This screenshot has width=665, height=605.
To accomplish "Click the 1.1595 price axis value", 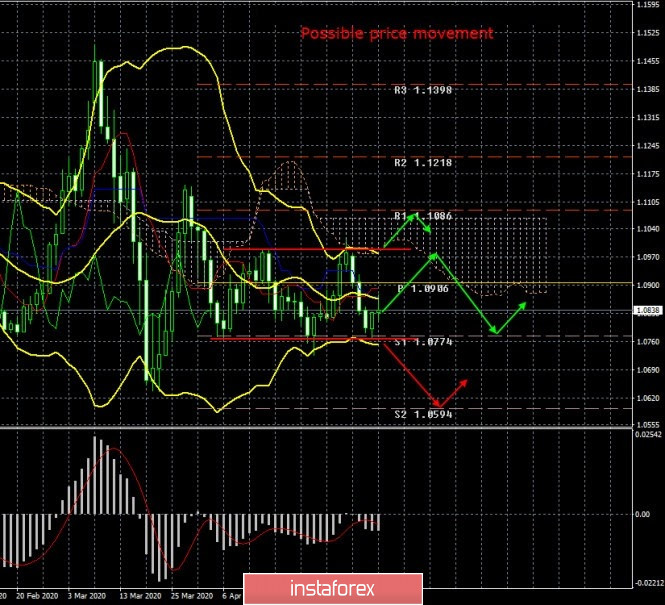I will click(648, 5).
